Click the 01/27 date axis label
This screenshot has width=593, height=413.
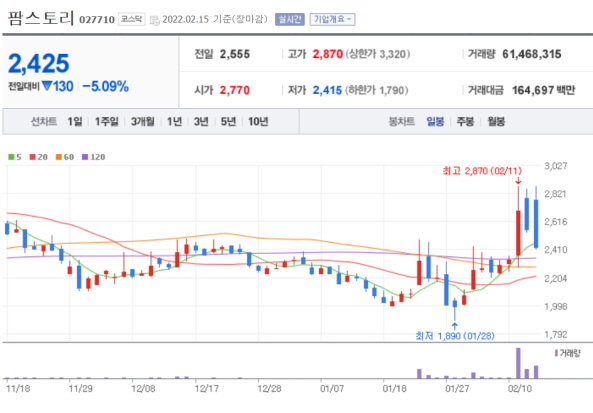tap(457, 388)
